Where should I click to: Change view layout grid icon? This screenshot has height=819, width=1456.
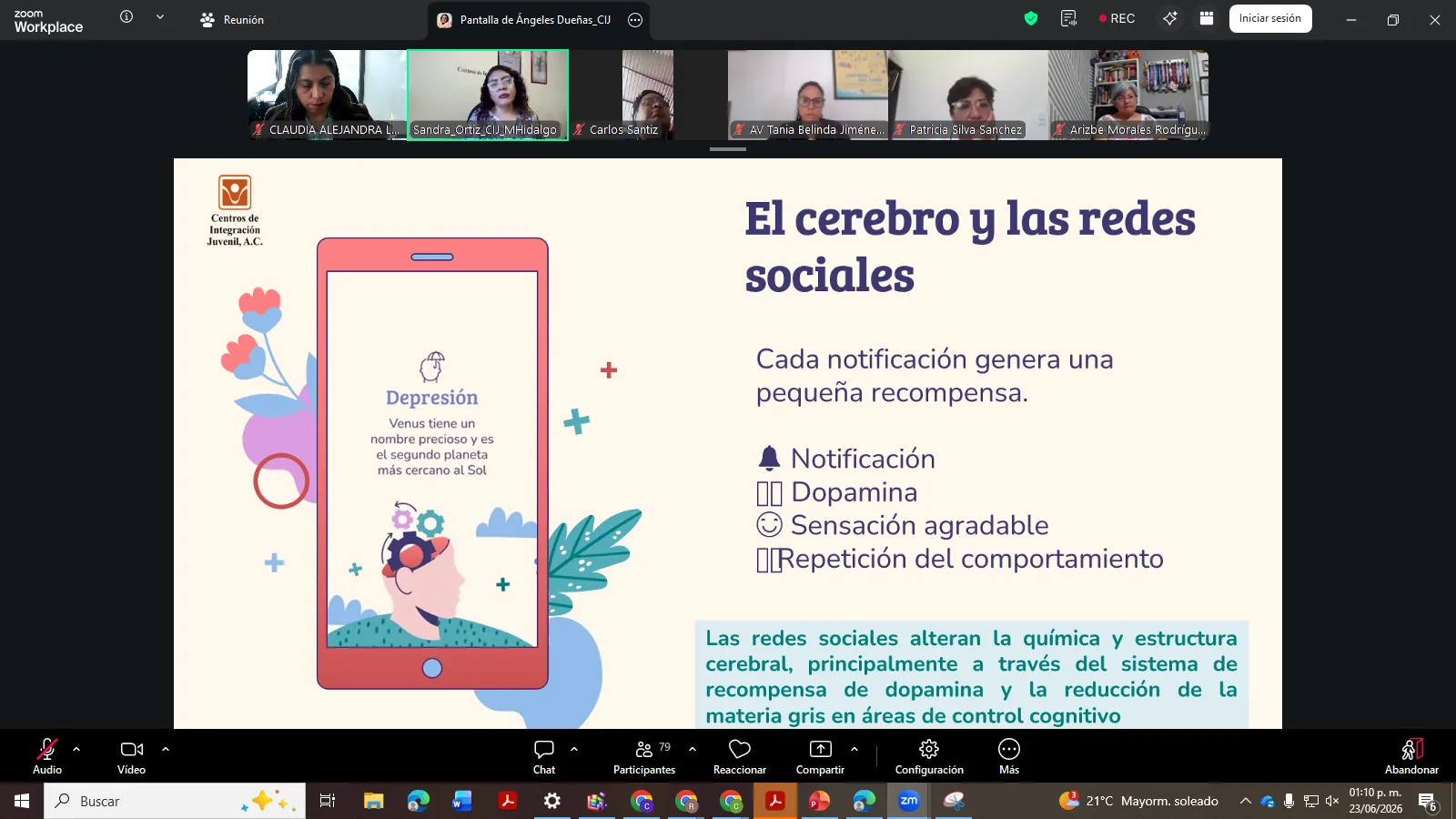coord(1207,18)
